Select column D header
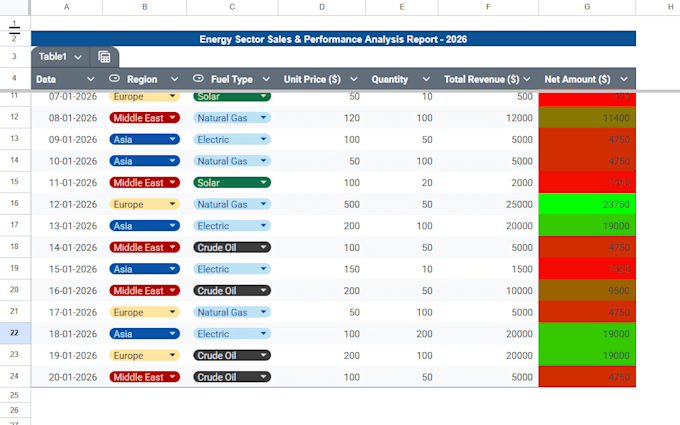The width and height of the screenshot is (680, 425). [x=322, y=7]
